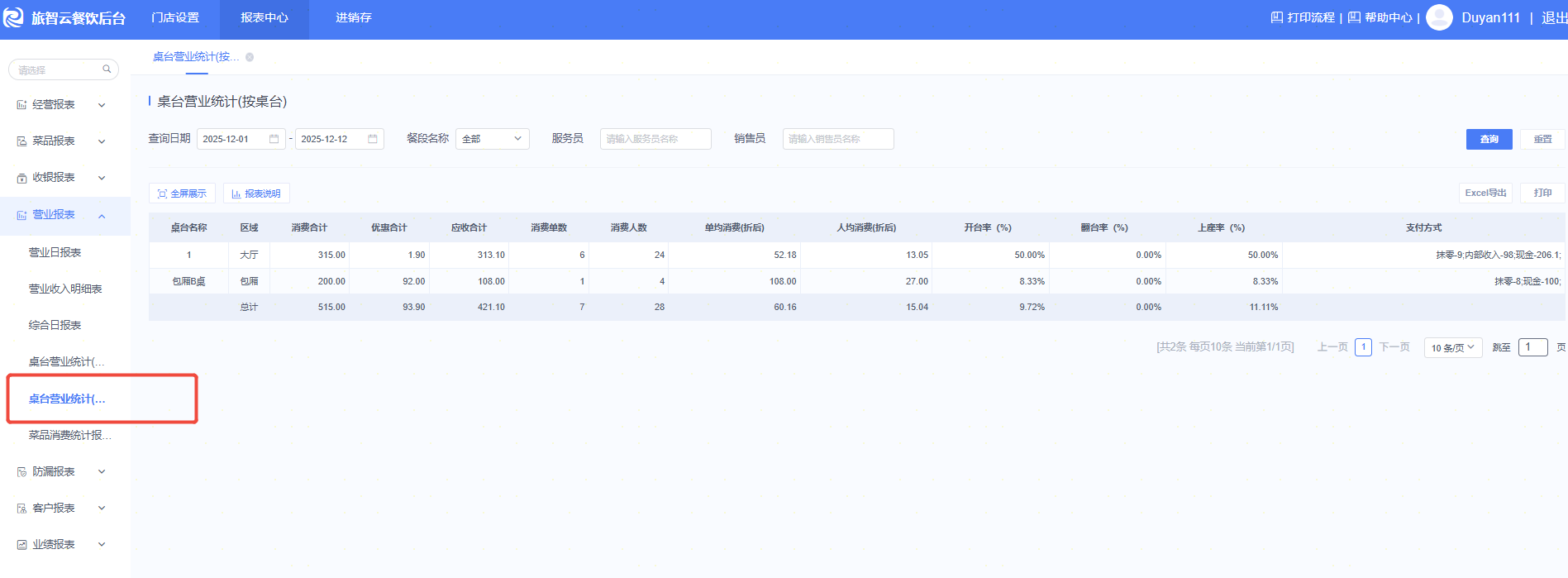Viewport: 1568px width, 578px height.
Task: Open calendar icon of start date 2025-12-01
Action: pyautogui.click(x=274, y=139)
